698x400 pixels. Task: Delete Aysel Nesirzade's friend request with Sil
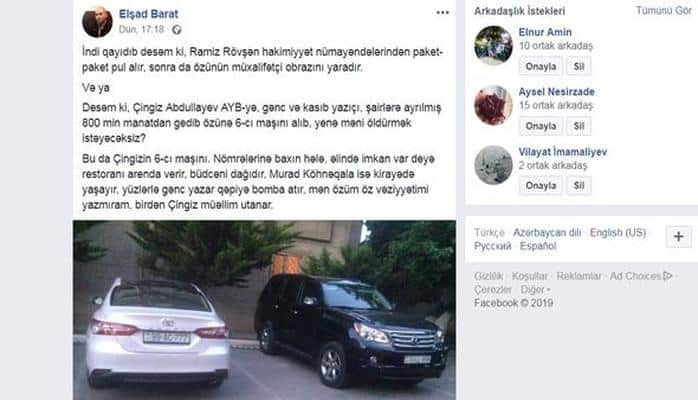point(579,126)
